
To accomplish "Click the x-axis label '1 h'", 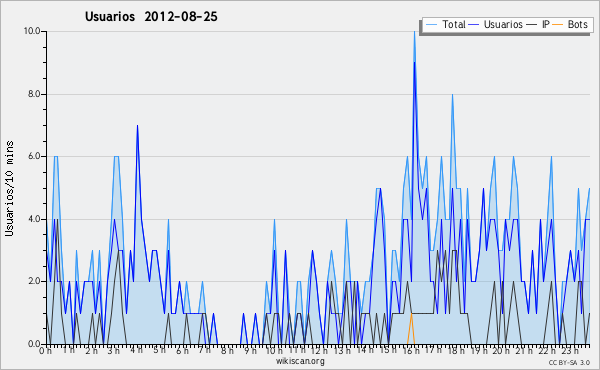I will 69,350.
